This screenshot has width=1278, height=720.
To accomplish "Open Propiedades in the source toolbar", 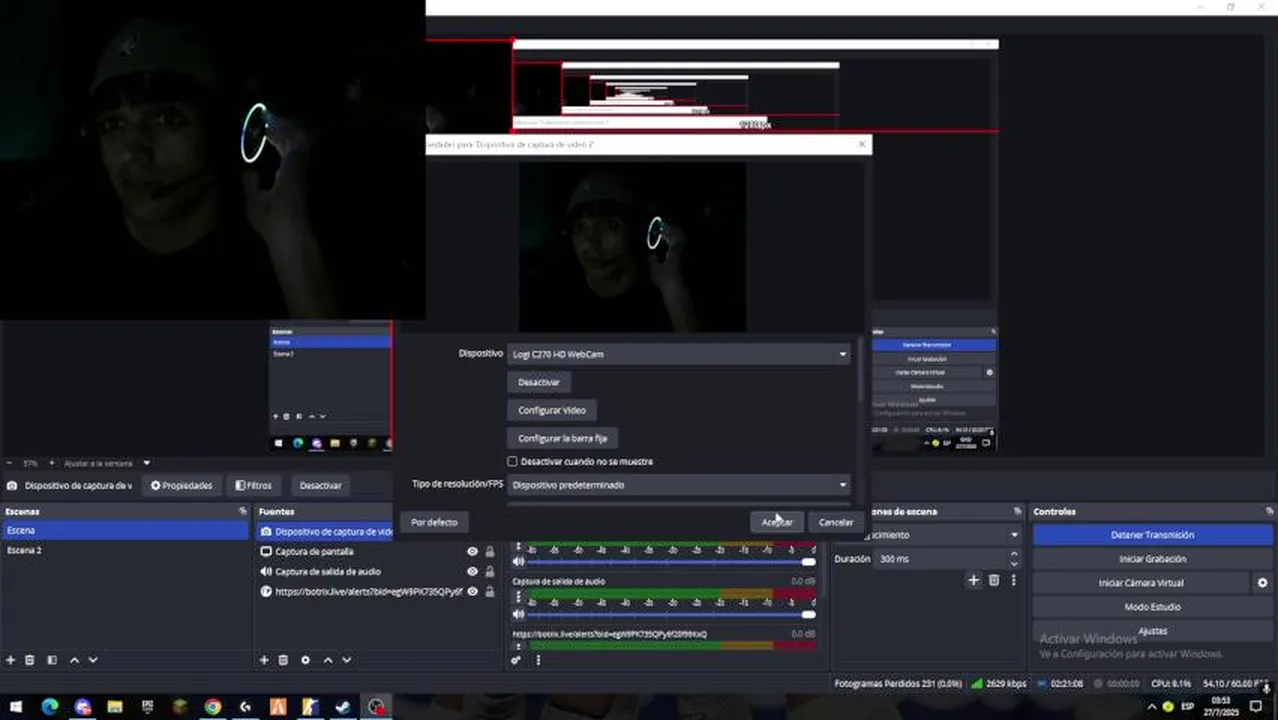I will [181, 485].
